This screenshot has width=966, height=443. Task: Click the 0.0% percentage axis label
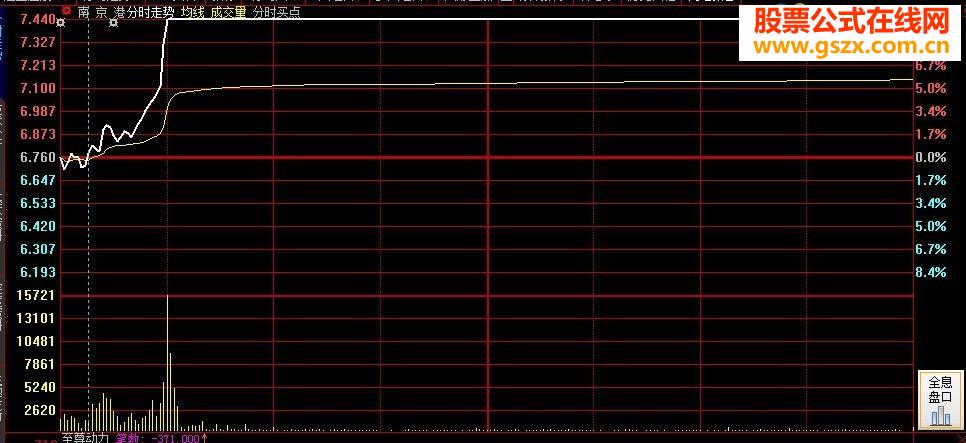click(930, 158)
